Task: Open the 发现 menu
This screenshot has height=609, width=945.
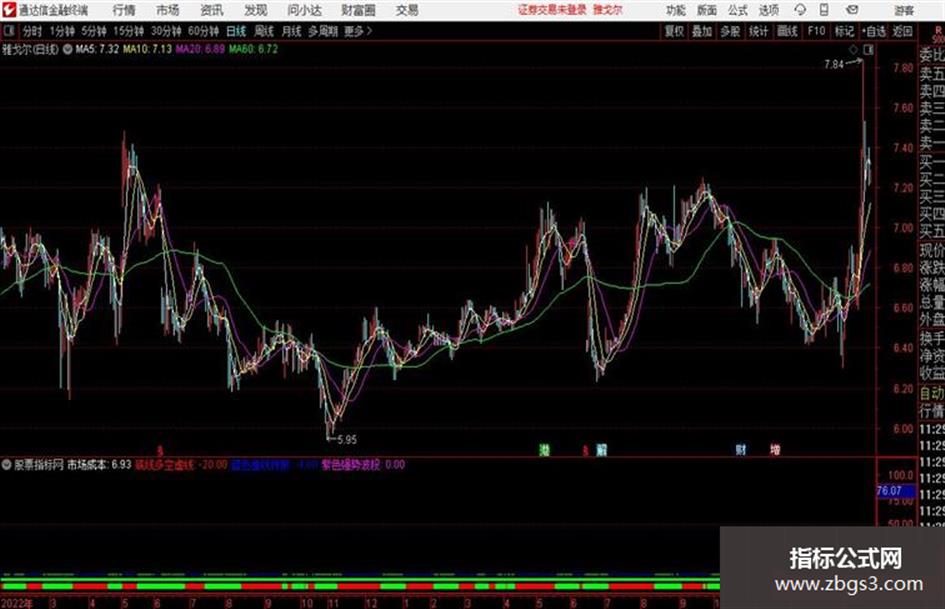Action: click(x=256, y=10)
